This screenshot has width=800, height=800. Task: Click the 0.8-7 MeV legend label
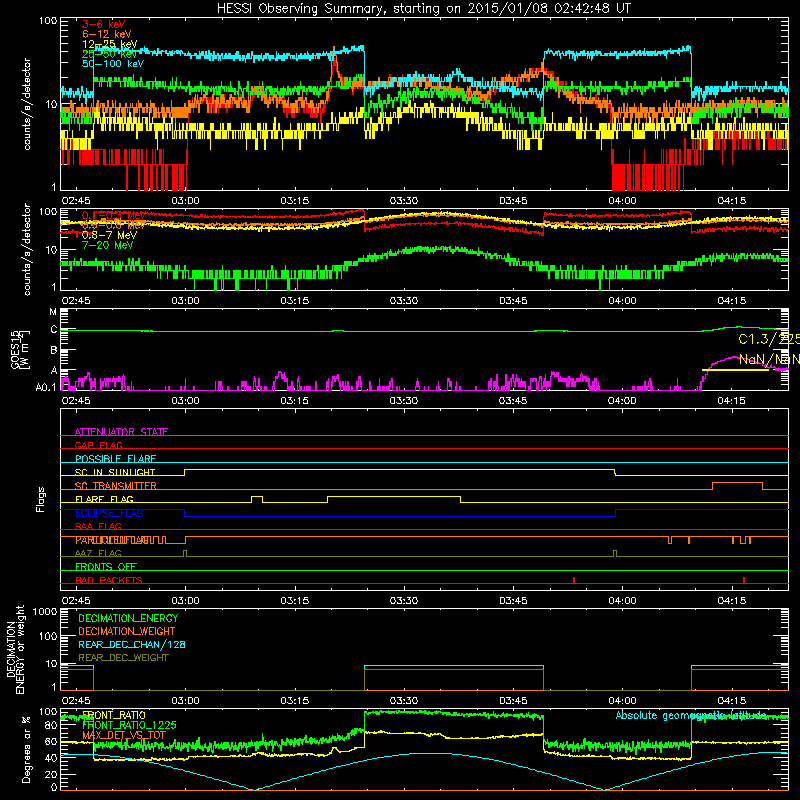coord(109,235)
